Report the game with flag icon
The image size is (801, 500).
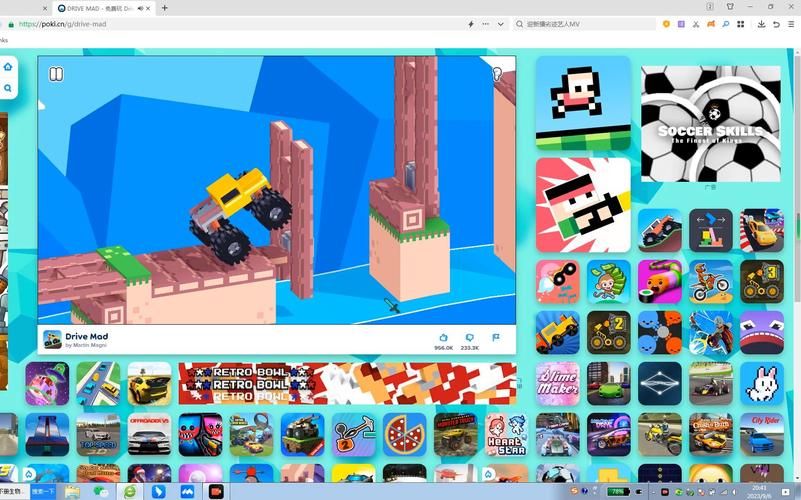495,338
